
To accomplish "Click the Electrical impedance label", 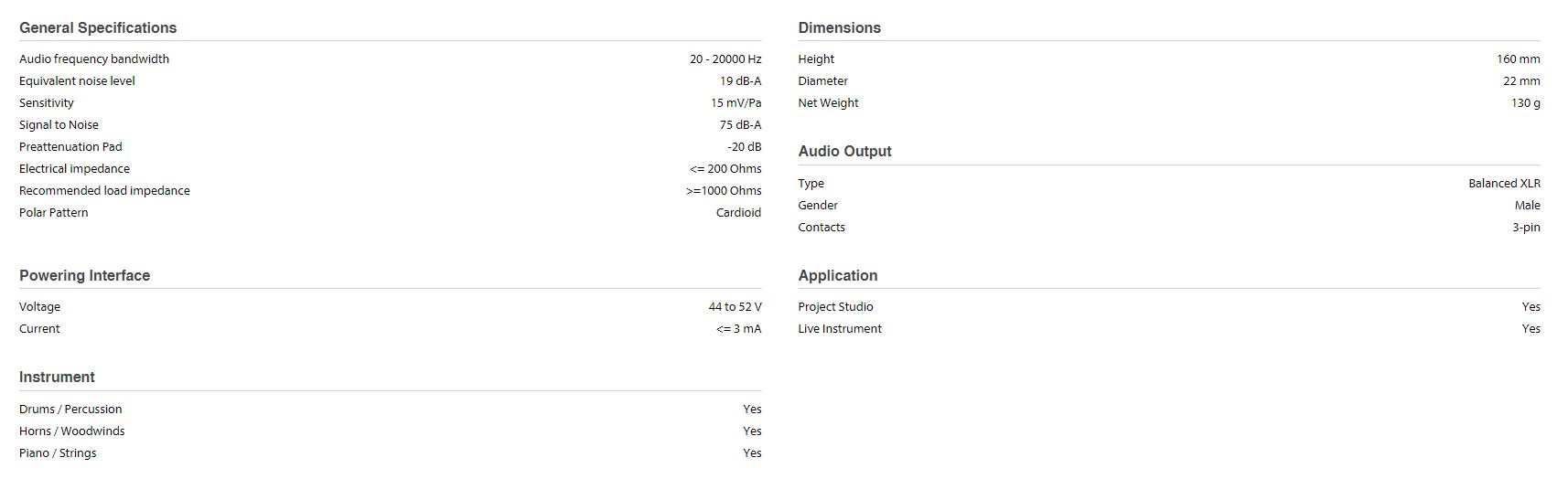I will pyautogui.click(x=74, y=168).
